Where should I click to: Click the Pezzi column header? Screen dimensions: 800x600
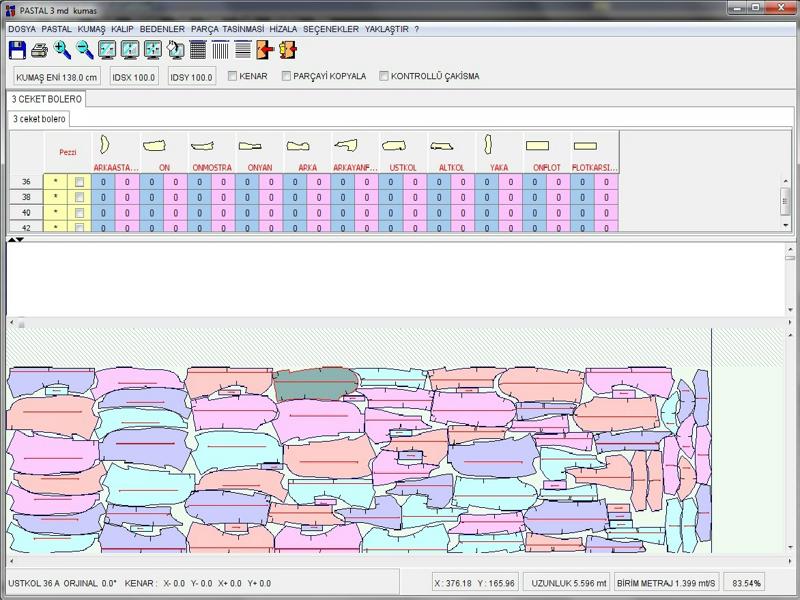coord(67,152)
